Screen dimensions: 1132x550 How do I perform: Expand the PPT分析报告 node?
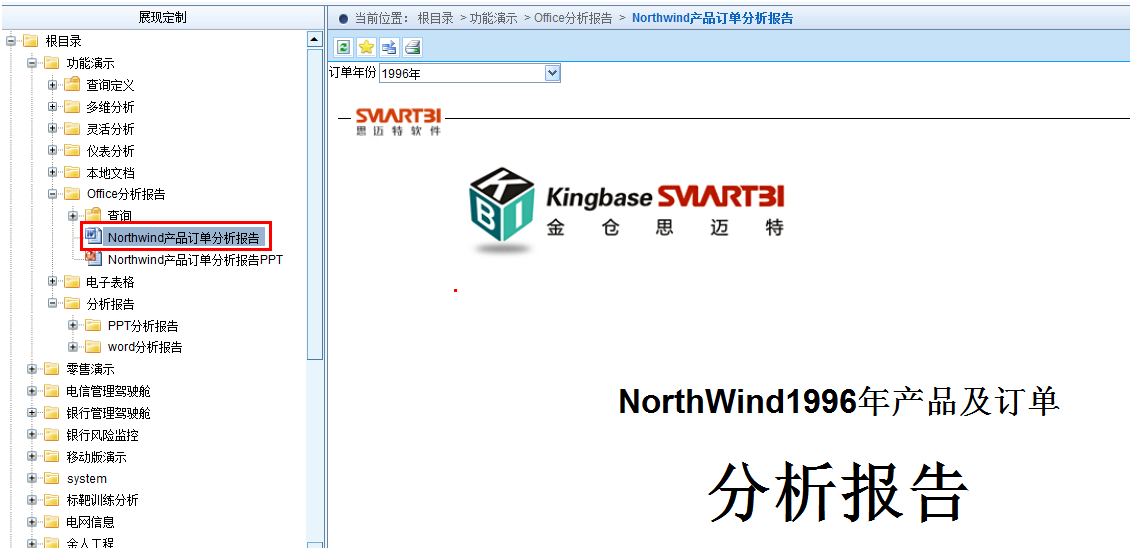pyautogui.click(x=73, y=326)
